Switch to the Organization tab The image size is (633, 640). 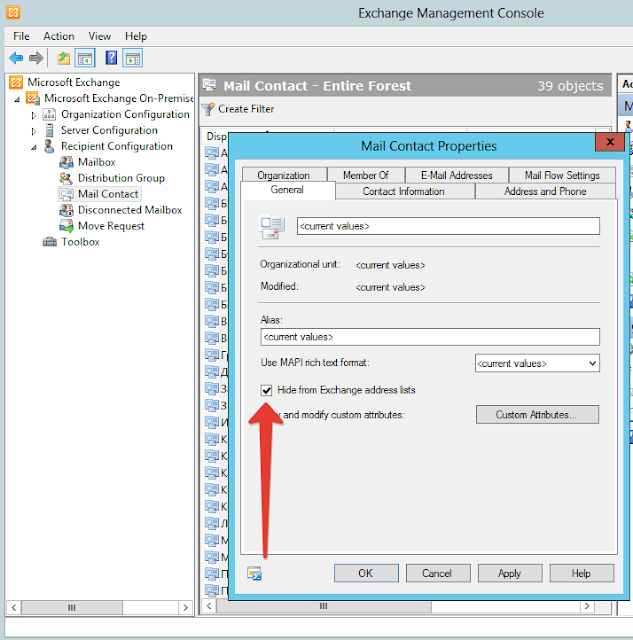[x=284, y=175]
